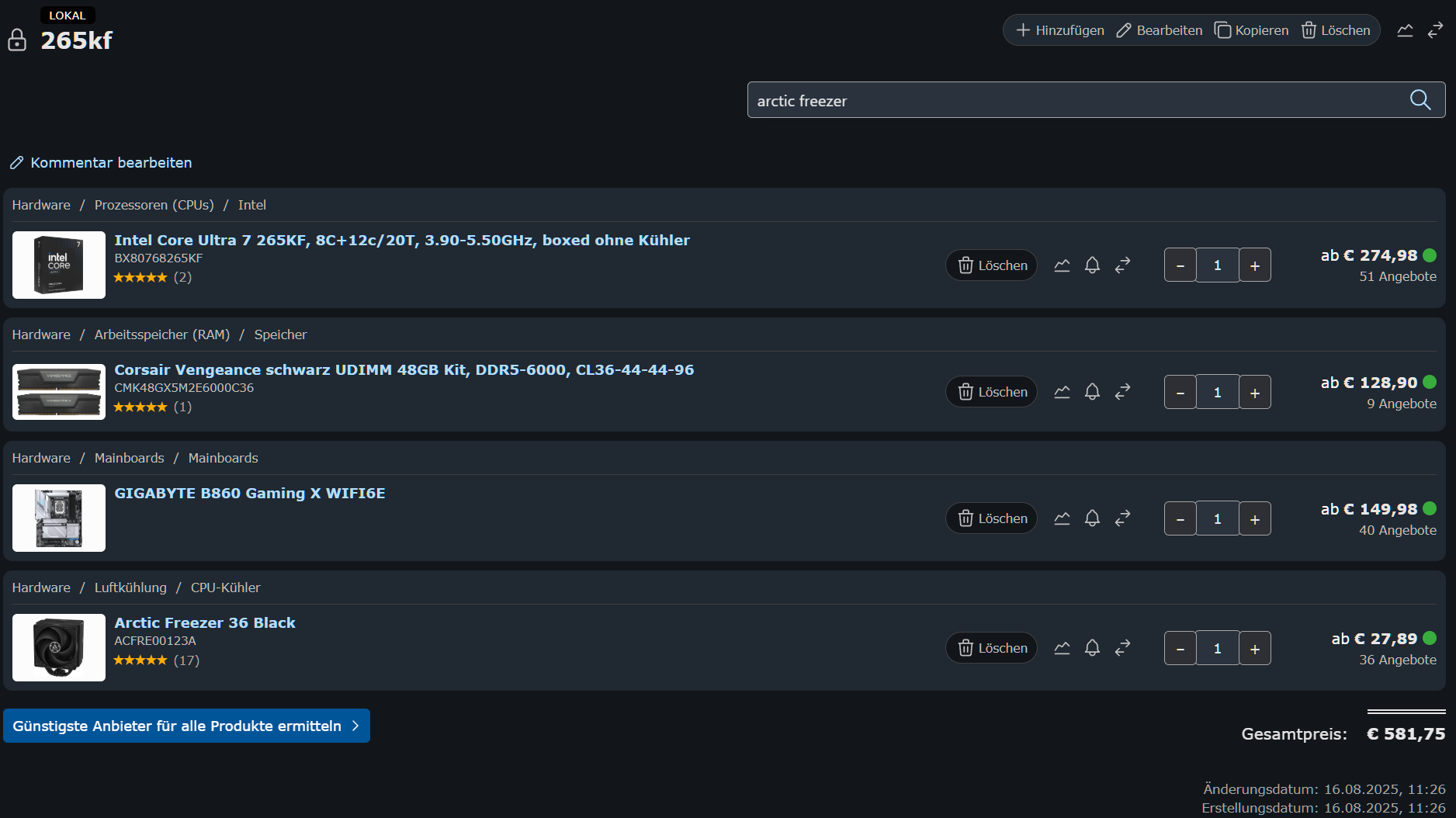The width and height of the screenshot is (1456, 818).
Task: Delete the Intel Core Ultra 7 265KF entry
Action: click(991, 265)
